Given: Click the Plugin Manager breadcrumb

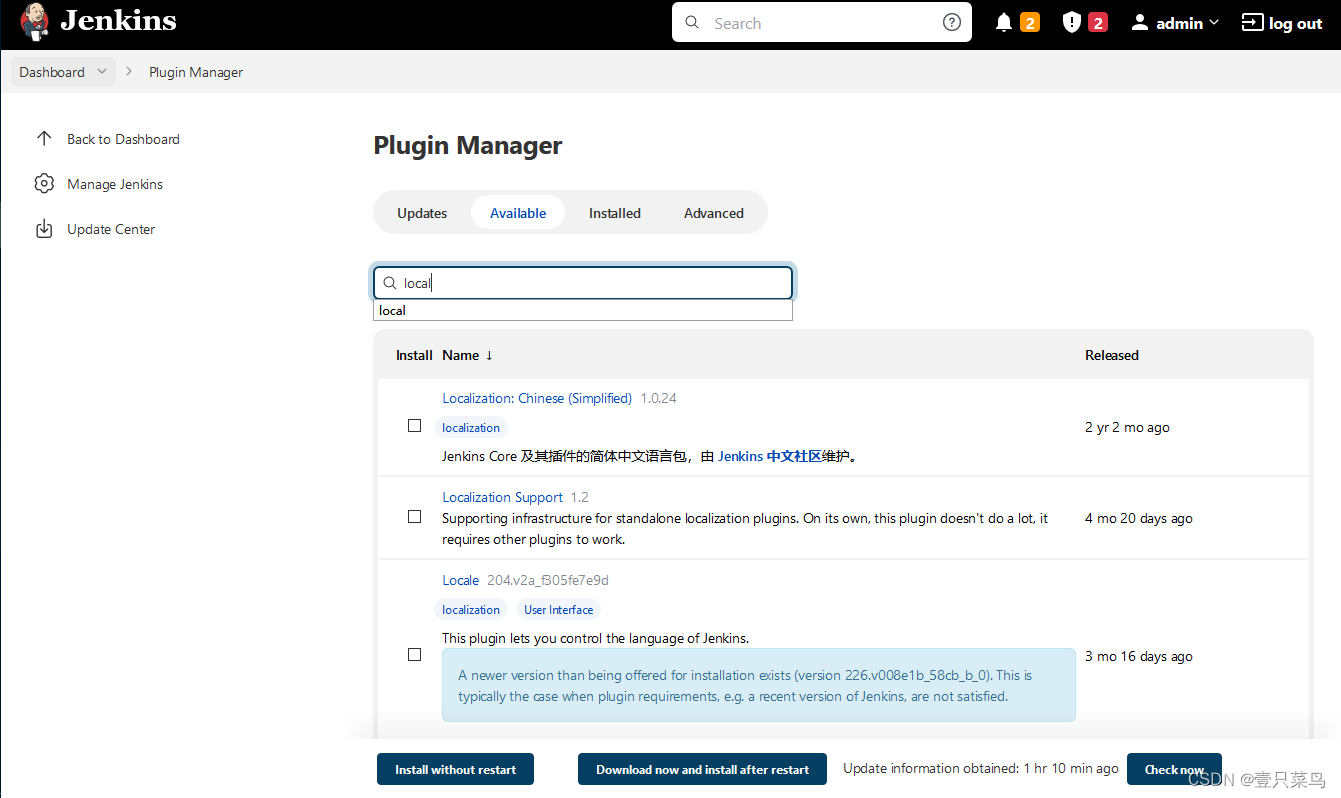Looking at the screenshot, I should click(196, 72).
